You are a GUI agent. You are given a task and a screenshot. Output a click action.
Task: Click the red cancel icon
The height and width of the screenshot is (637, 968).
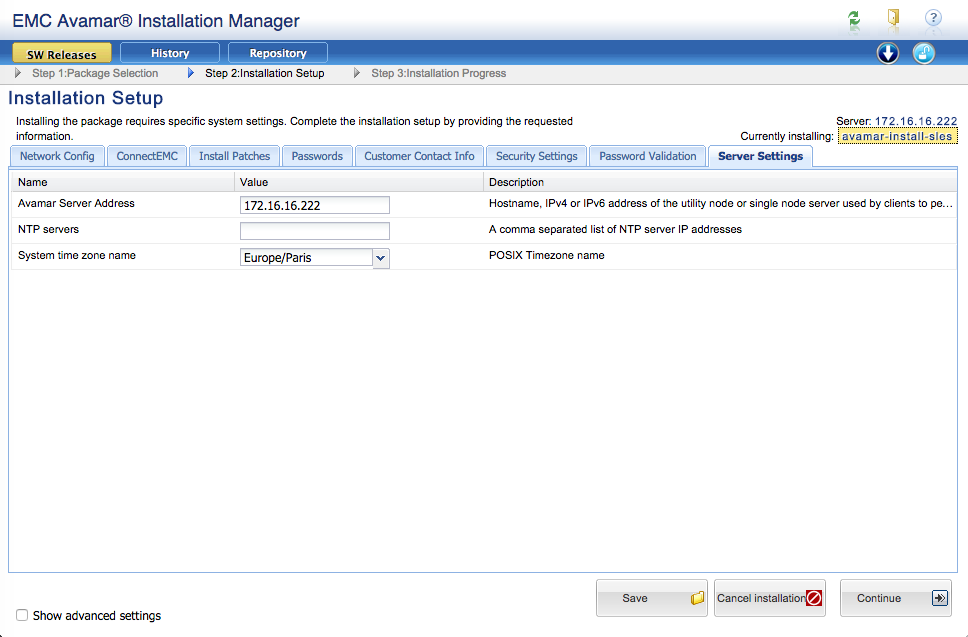(814, 598)
